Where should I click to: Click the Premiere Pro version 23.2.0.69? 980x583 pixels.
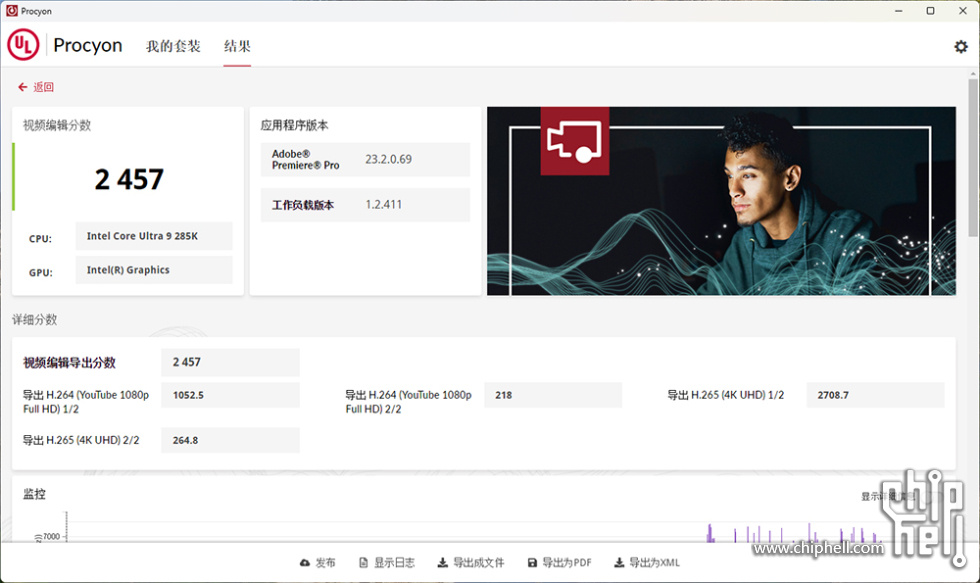(388, 159)
